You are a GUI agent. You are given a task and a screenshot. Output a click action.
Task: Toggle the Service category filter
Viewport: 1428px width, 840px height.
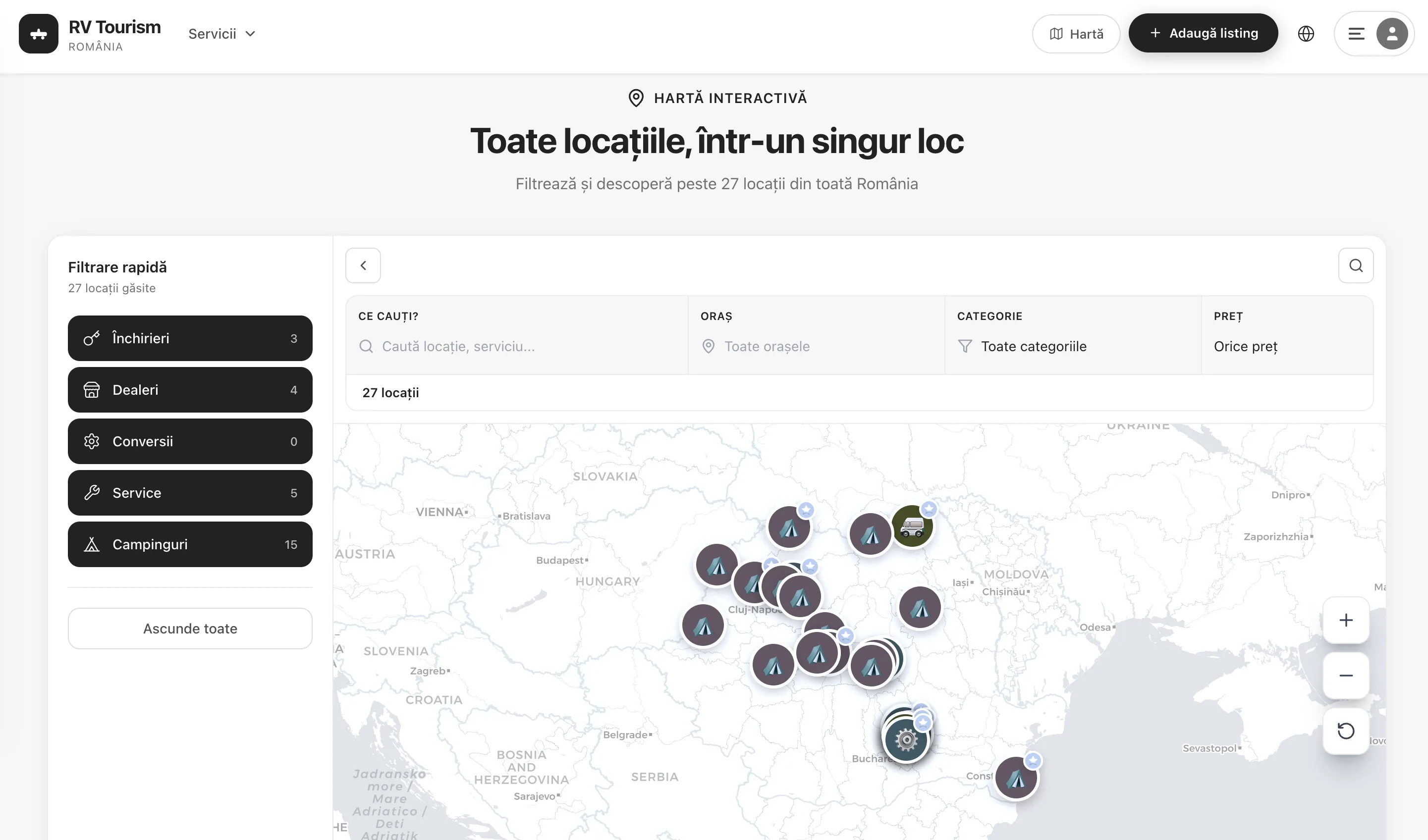click(190, 493)
